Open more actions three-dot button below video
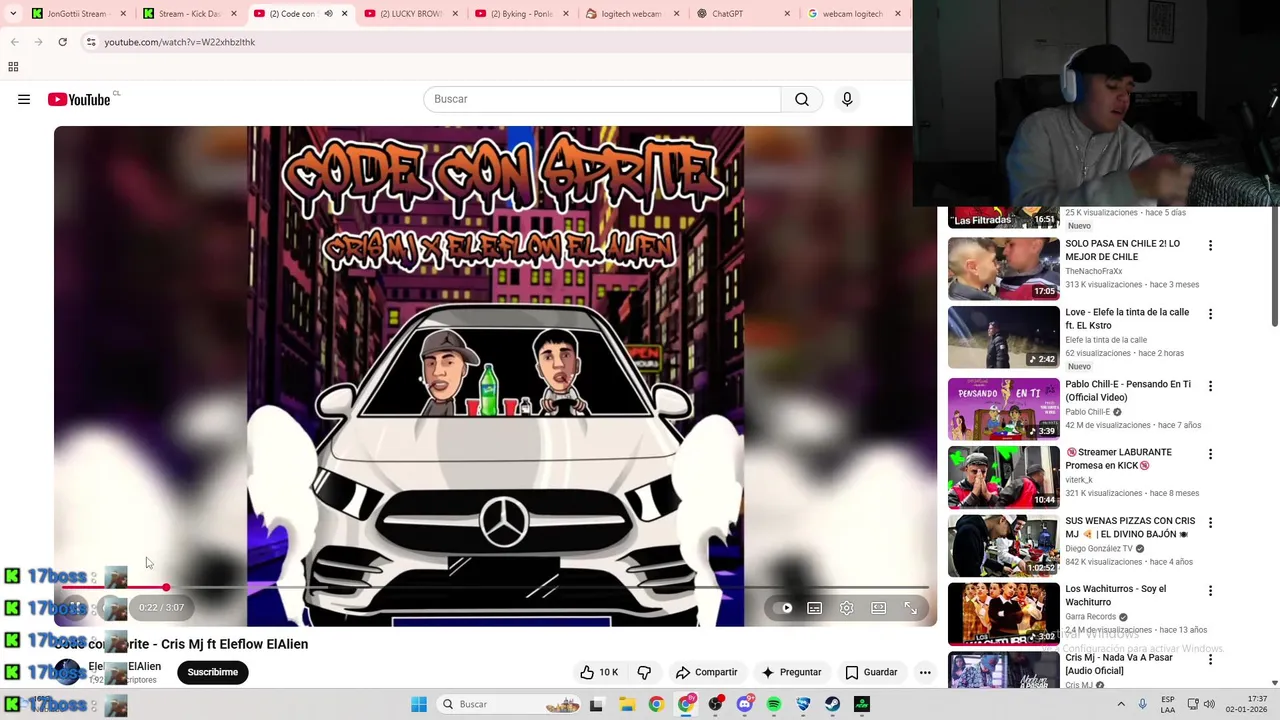The height and width of the screenshot is (720, 1280). point(925,672)
